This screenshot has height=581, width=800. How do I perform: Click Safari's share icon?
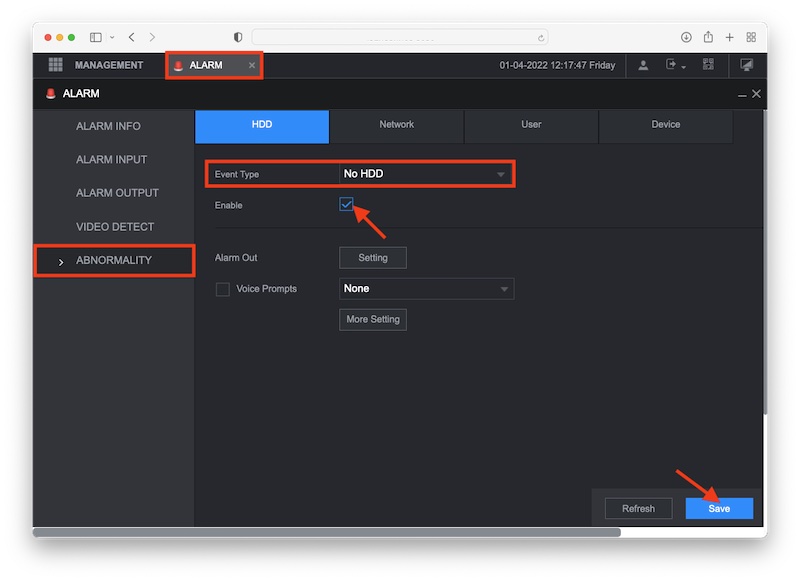707,37
